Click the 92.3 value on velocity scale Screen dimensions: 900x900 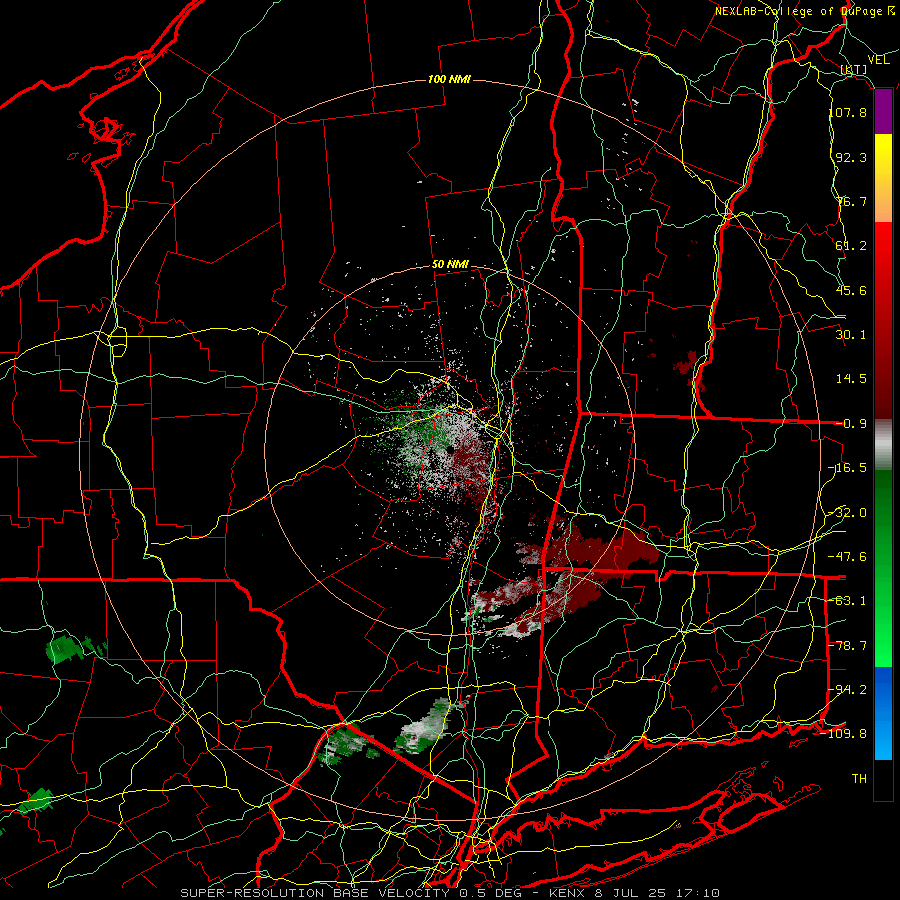(851, 157)
